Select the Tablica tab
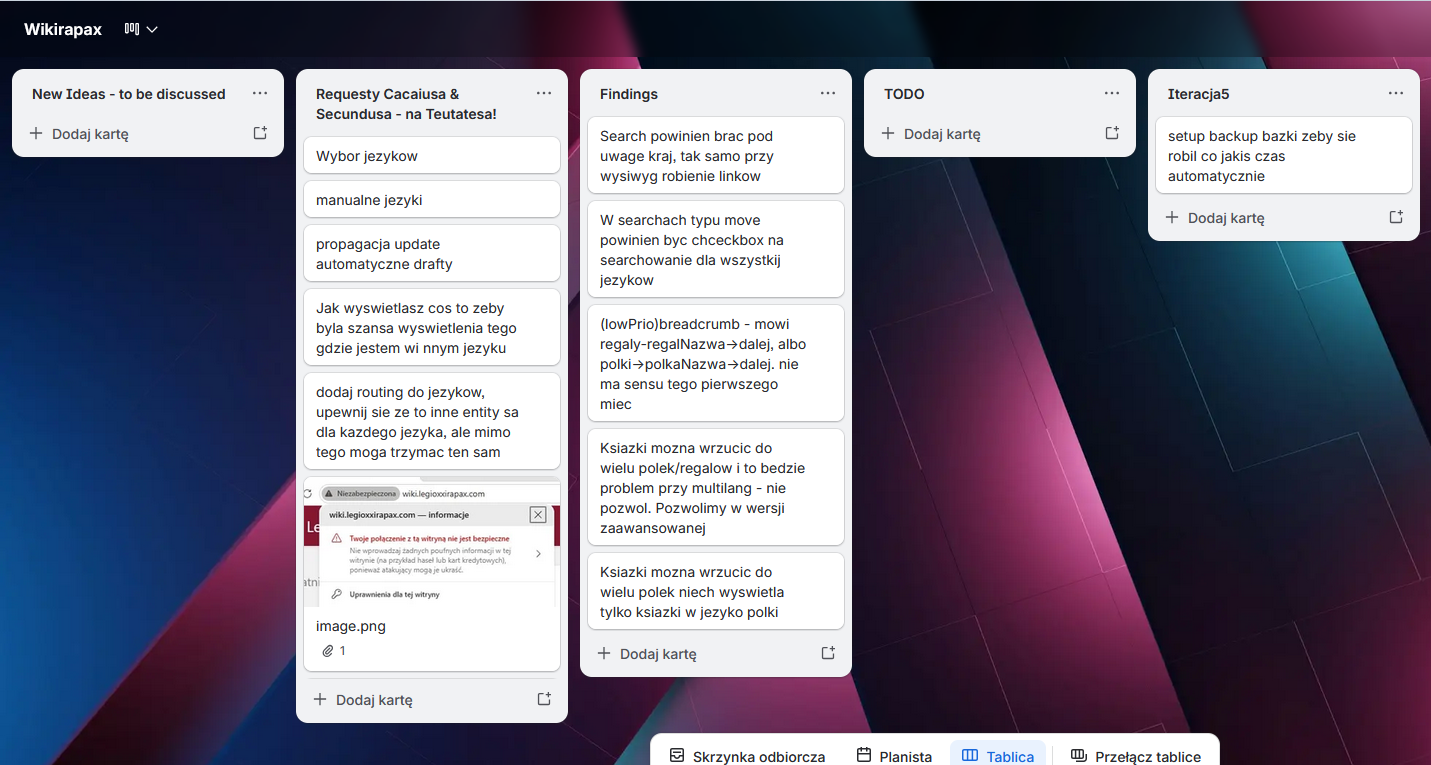This screenshot has height=765, width=1431. tap(998, 756)
